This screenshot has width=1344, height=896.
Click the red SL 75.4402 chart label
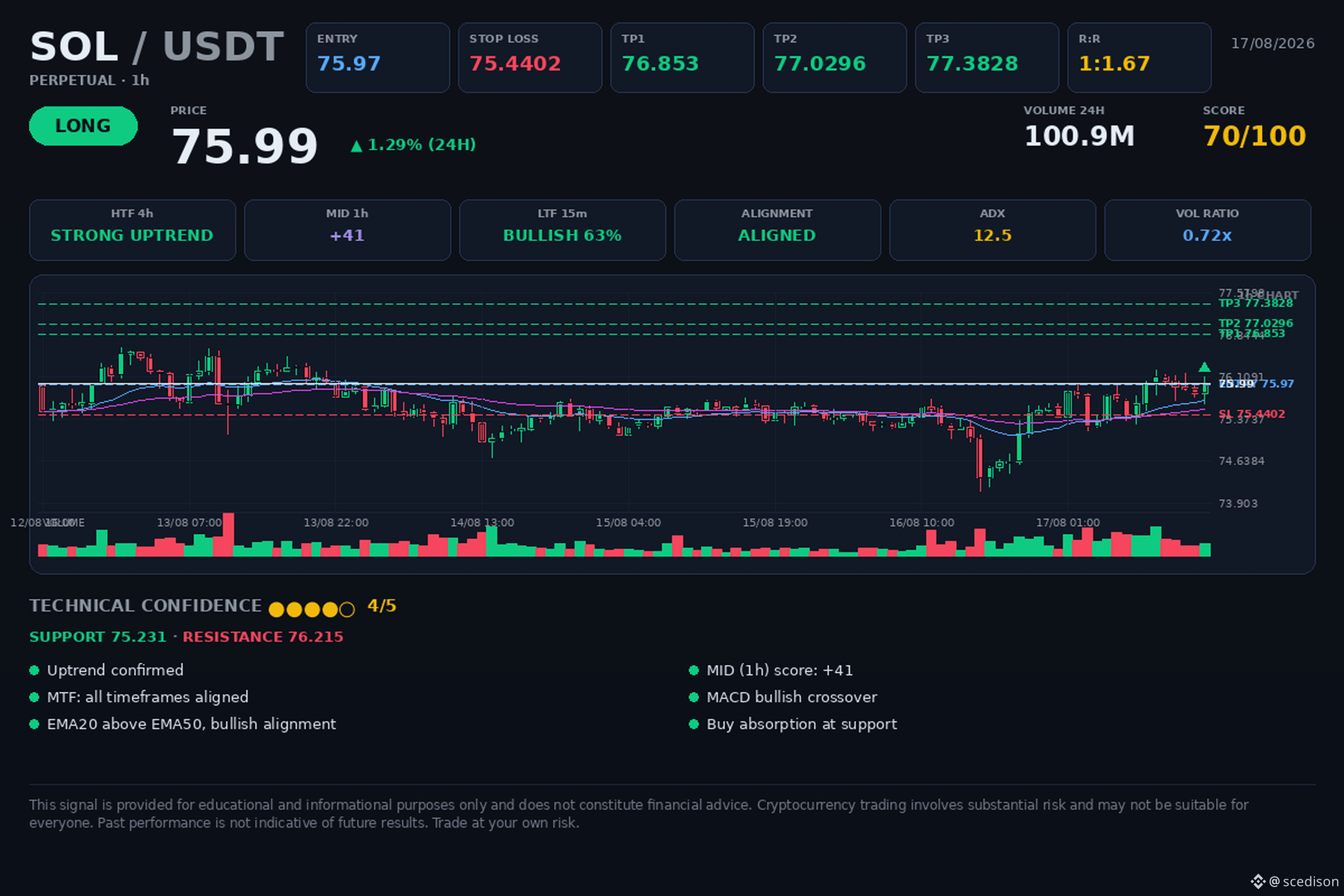1252,414
